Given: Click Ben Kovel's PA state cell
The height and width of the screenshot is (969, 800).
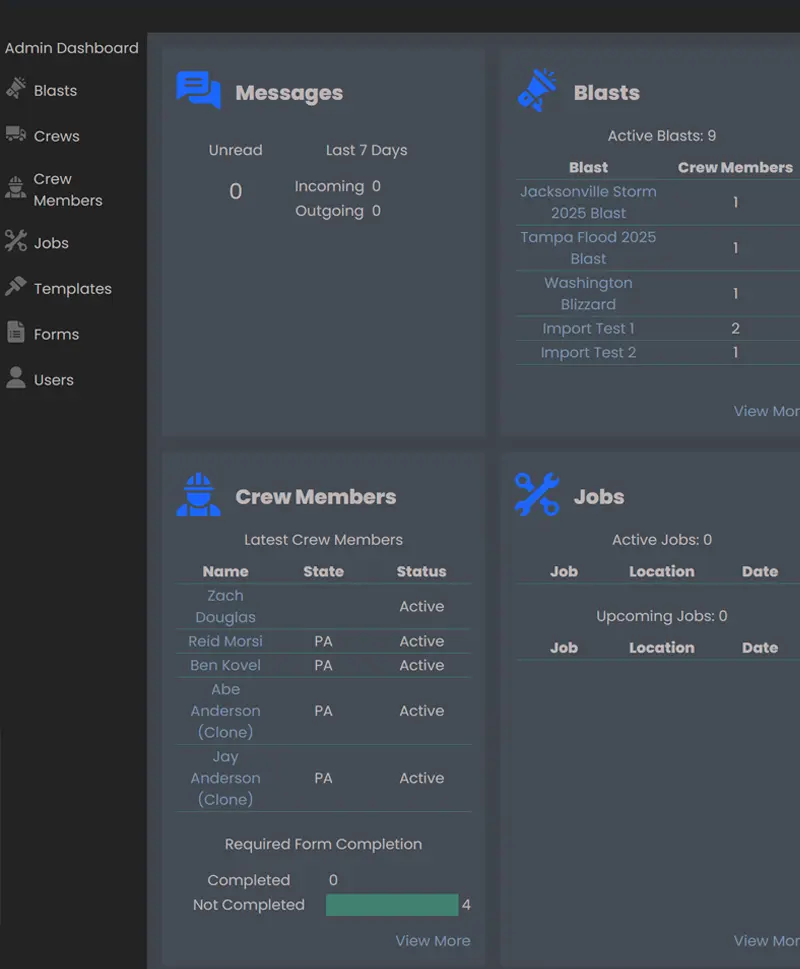Looking at the screenshot, I should [323, 666].
